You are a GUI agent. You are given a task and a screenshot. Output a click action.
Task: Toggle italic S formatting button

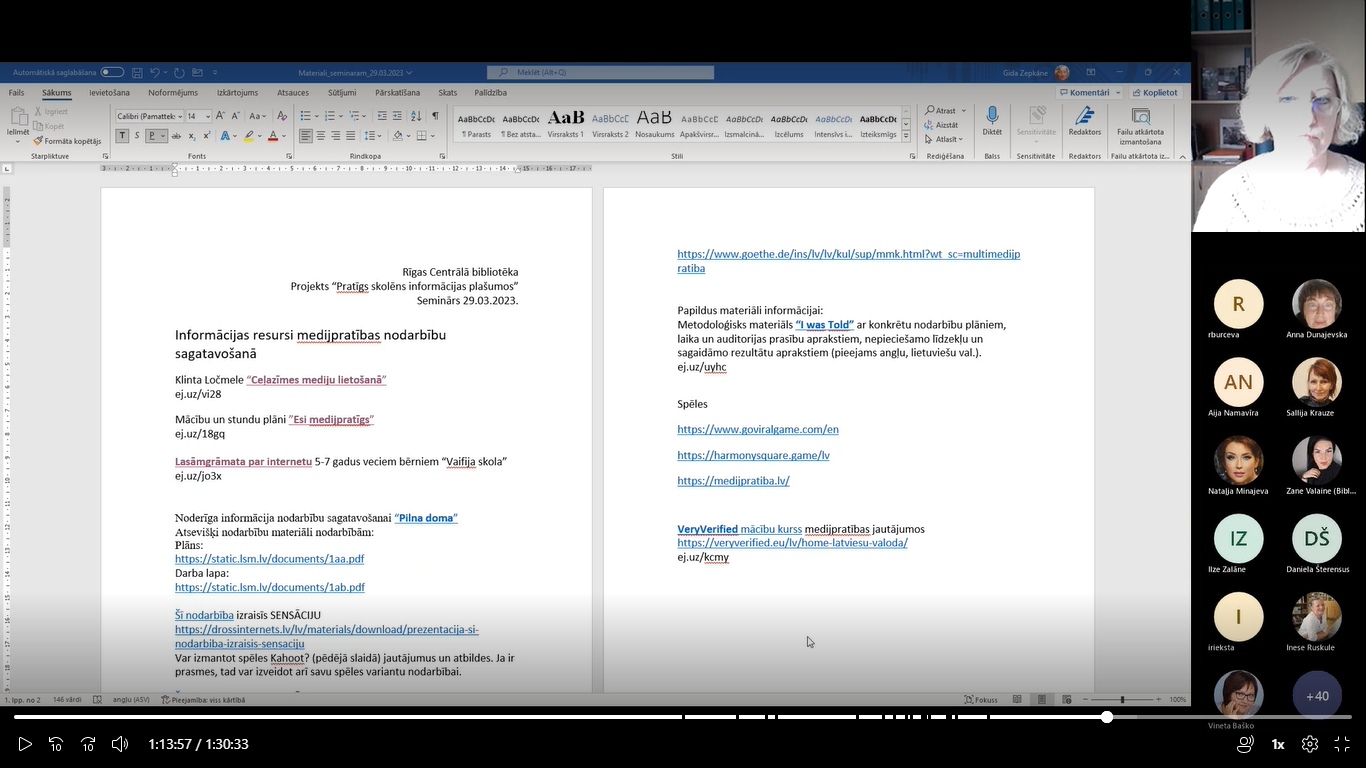point(137,136)
